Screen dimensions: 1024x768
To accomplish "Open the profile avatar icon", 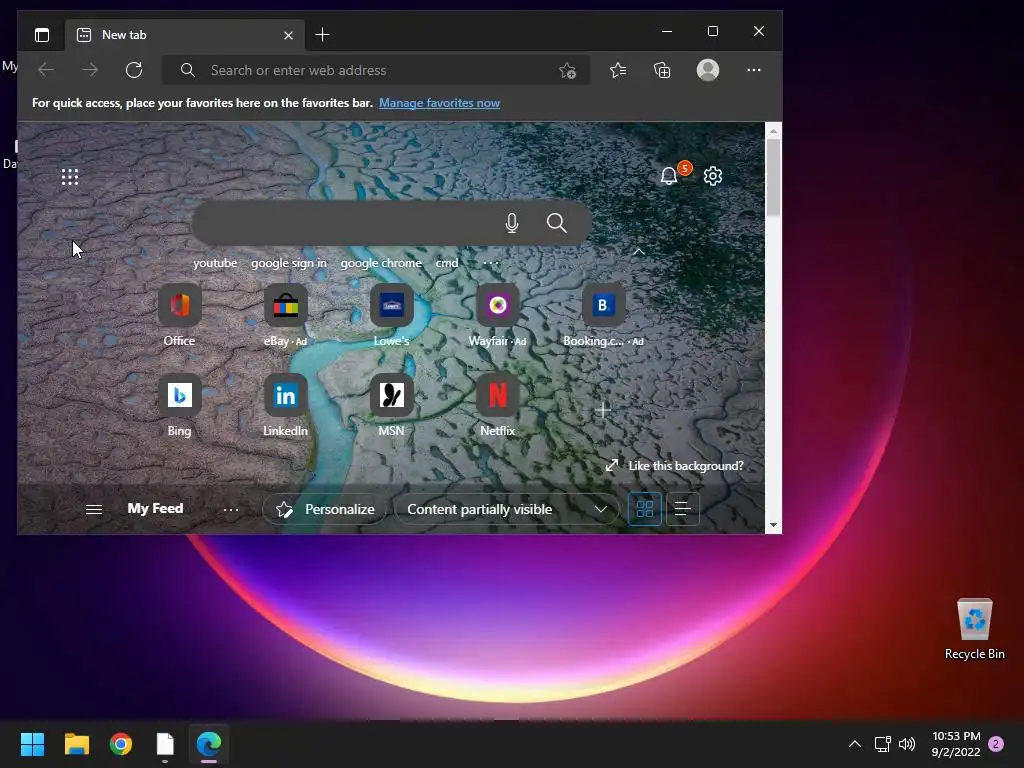I will click(x=708, y=70).
